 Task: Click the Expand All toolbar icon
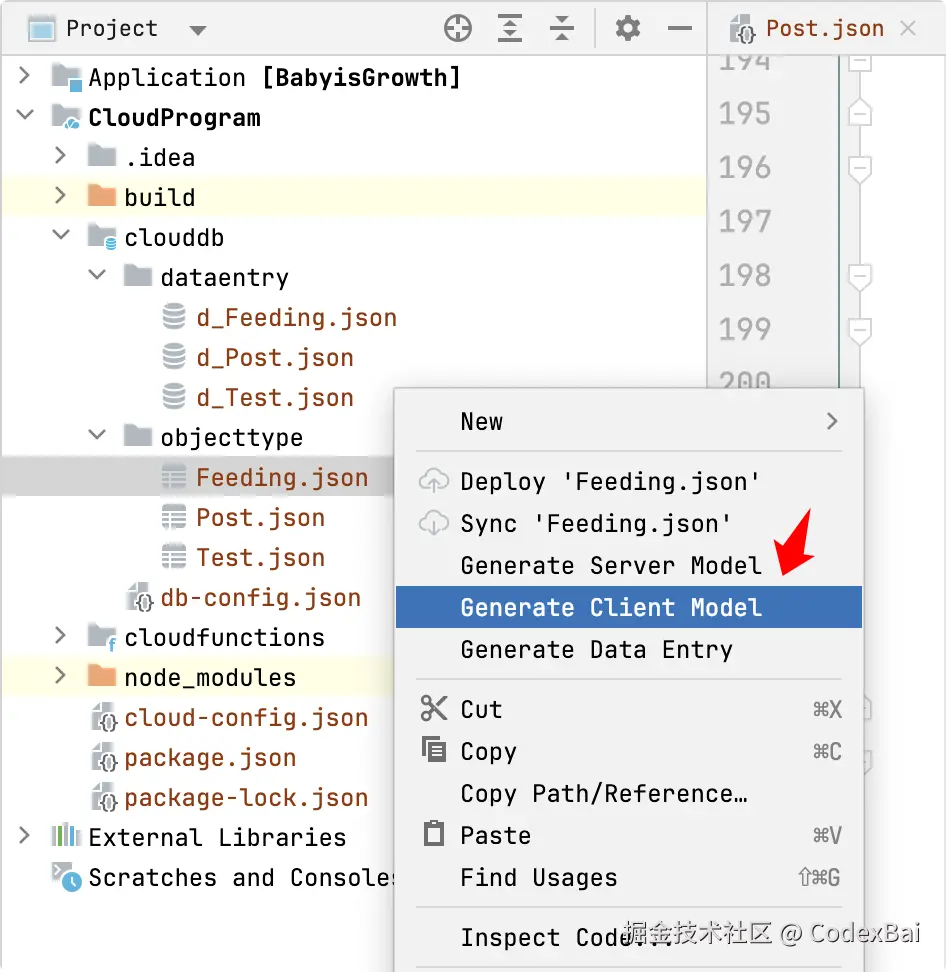(x=510, y=29)
